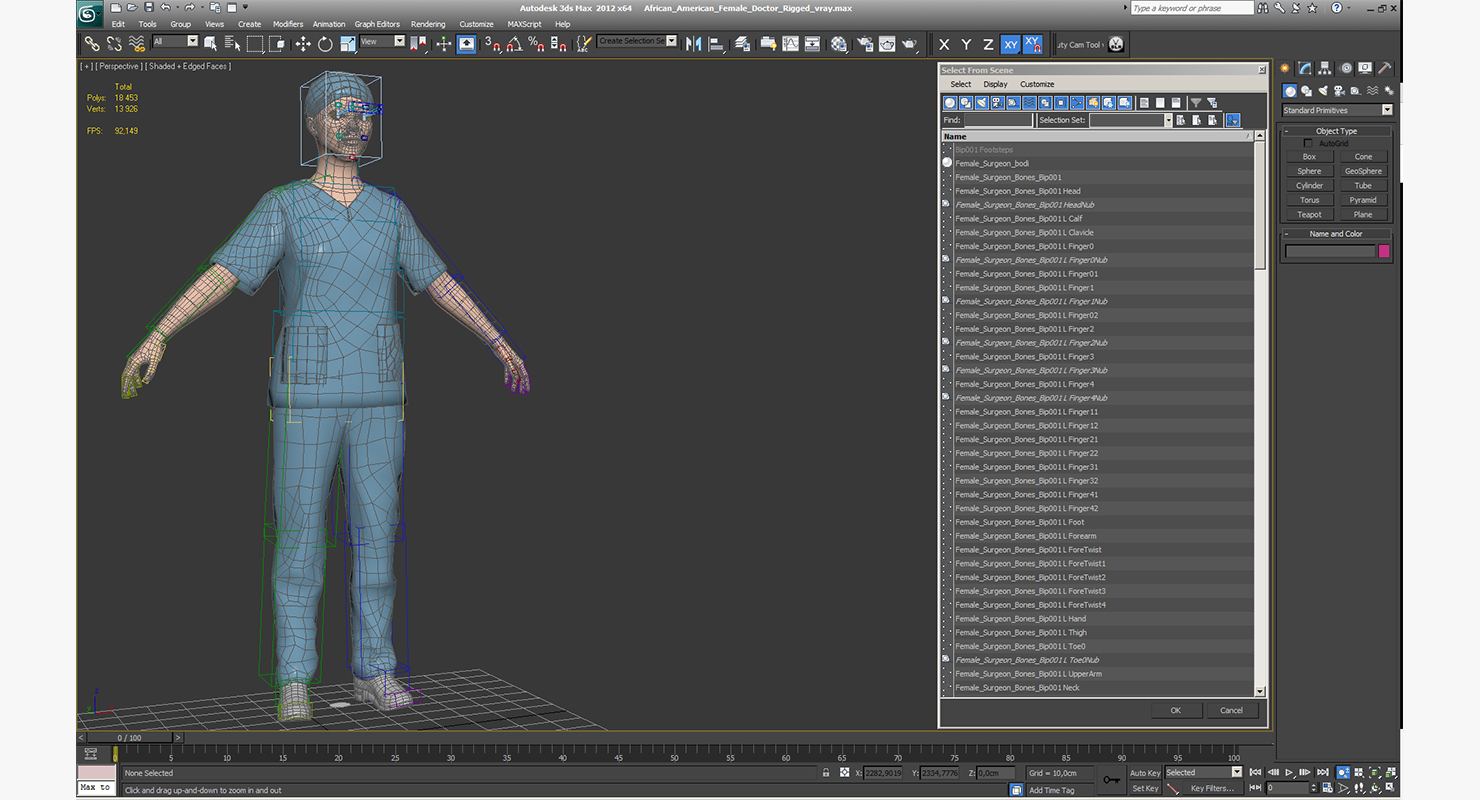Open the Edit menu
The image size is (1480, 800).
point(118,24)
